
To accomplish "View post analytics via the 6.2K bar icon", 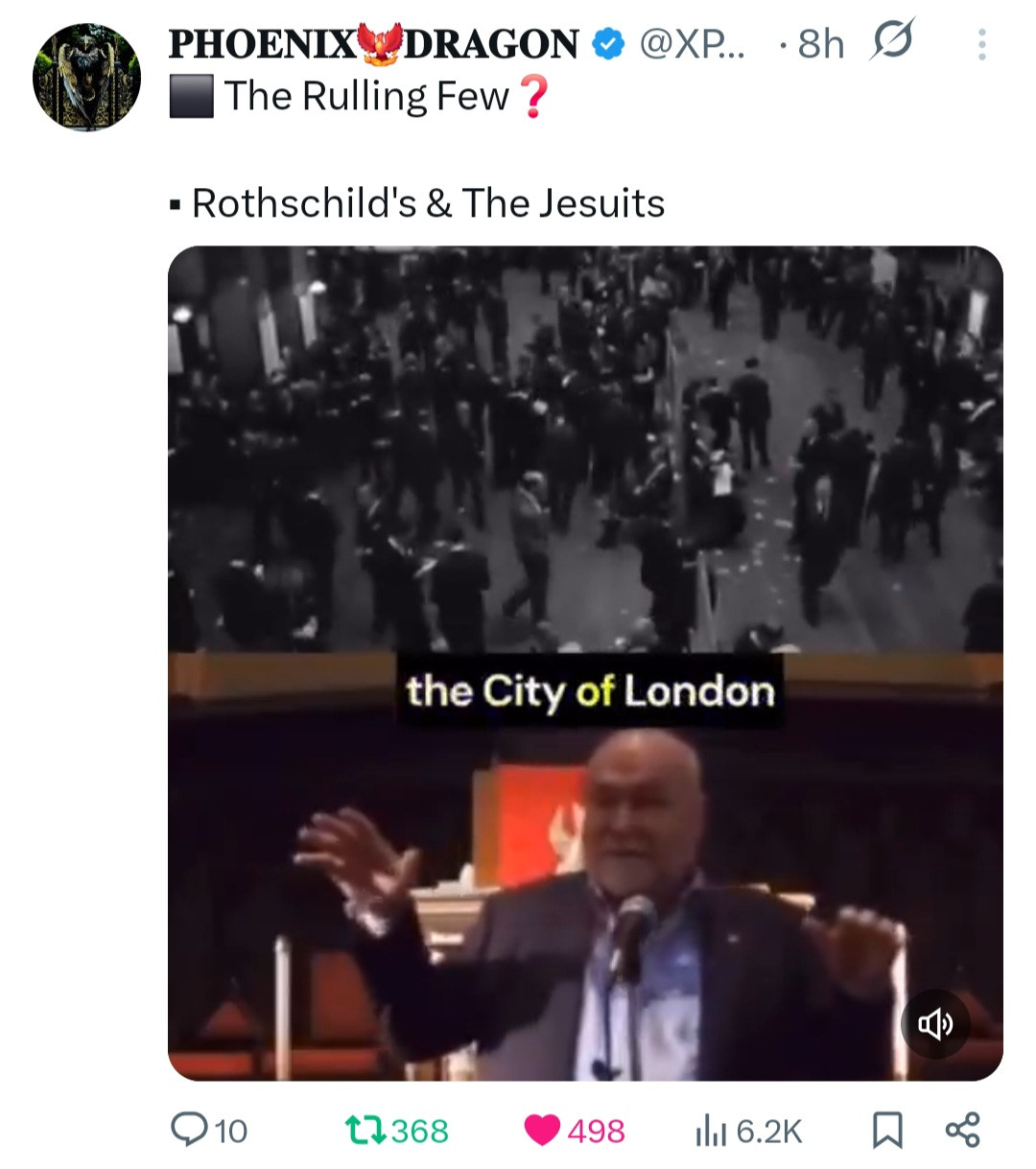I will [710, 1132].
